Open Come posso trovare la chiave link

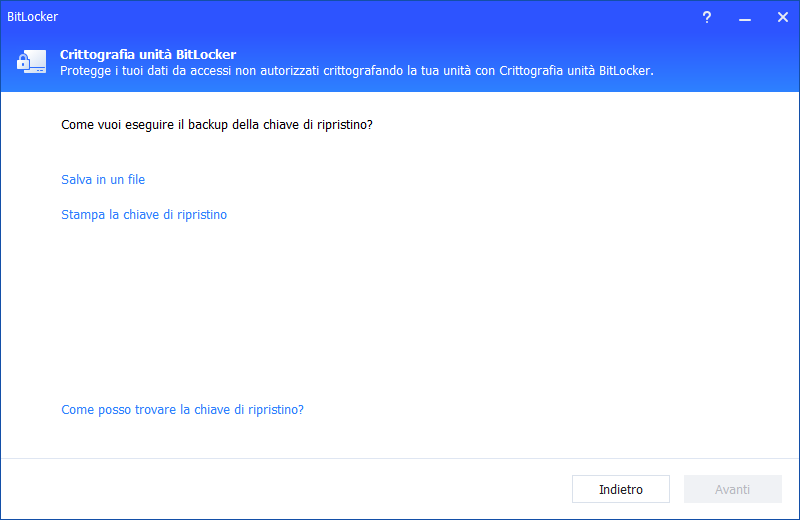click(x=182, y=410)
